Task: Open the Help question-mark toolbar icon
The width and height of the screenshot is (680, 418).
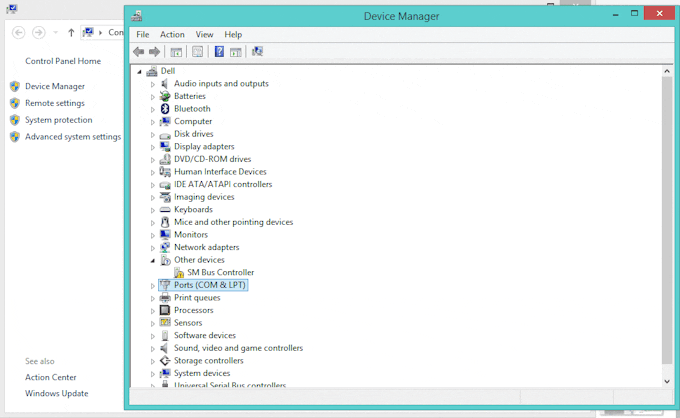Action: pyautogui.click(x=219, y=52)
